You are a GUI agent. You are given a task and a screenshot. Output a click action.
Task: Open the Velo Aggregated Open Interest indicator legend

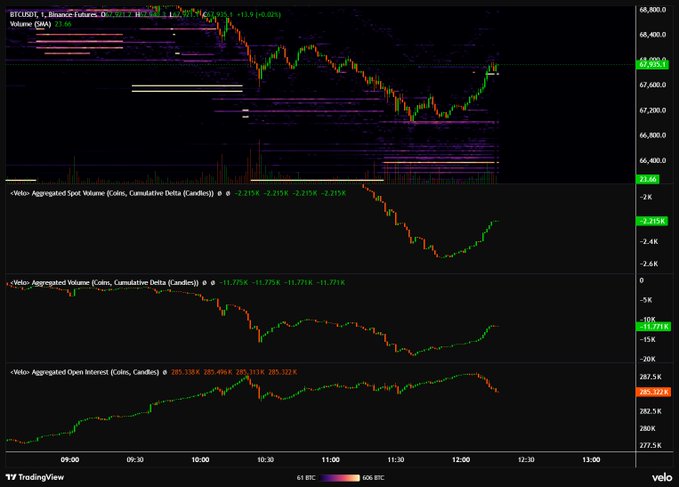pos(84,372)
